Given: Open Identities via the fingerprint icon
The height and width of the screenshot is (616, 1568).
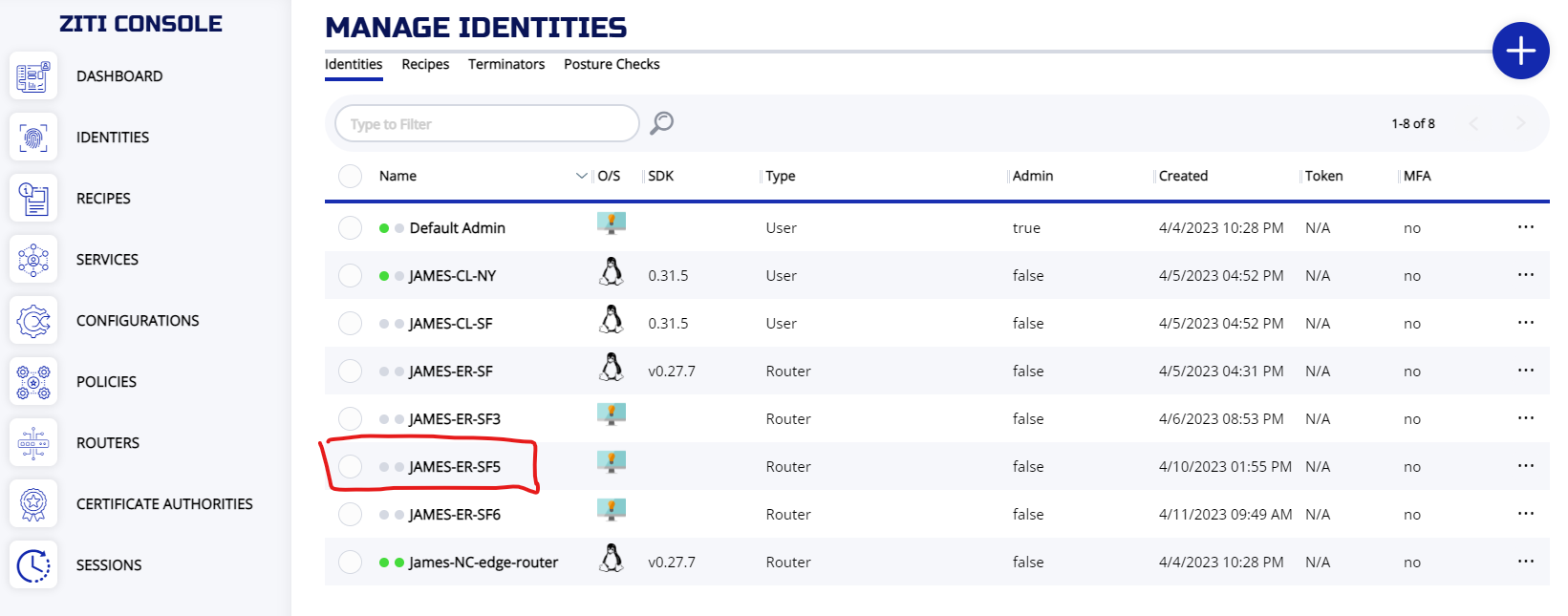Looking at the screenshot, I should coord(33,138).
